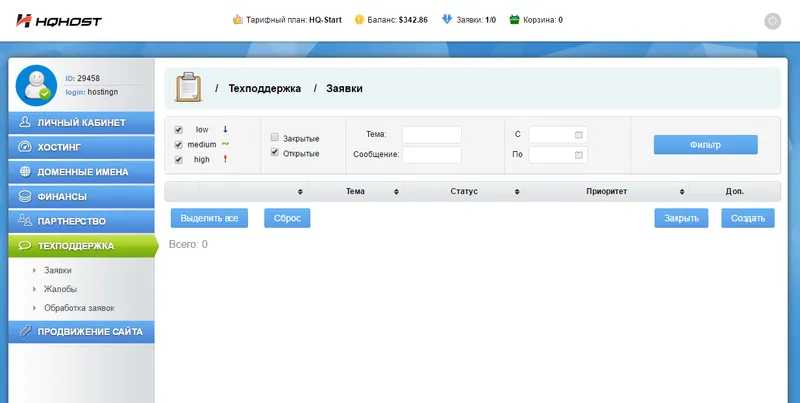Click the Заявки: 1/0 counter
This screenshot has width=800, height=403.
click(x=476, y=20)
